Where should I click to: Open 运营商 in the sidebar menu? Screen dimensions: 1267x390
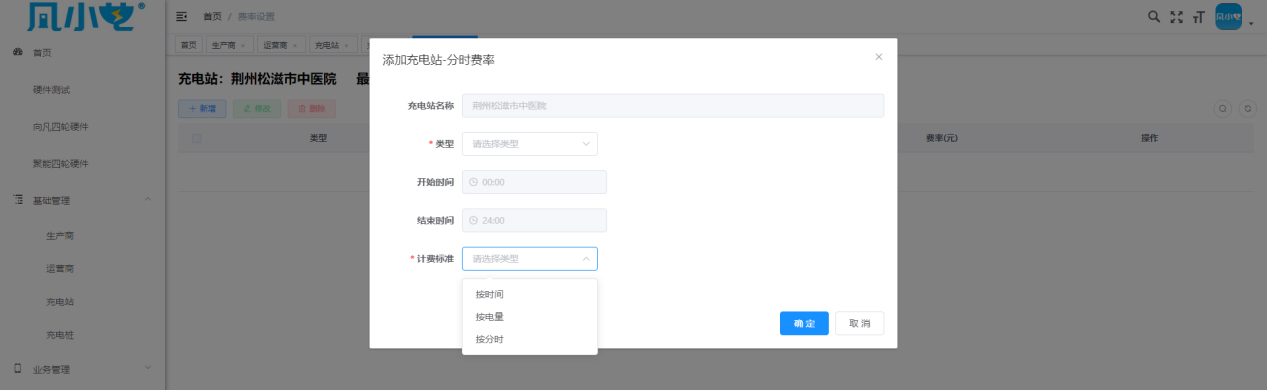tap(60, 268)
